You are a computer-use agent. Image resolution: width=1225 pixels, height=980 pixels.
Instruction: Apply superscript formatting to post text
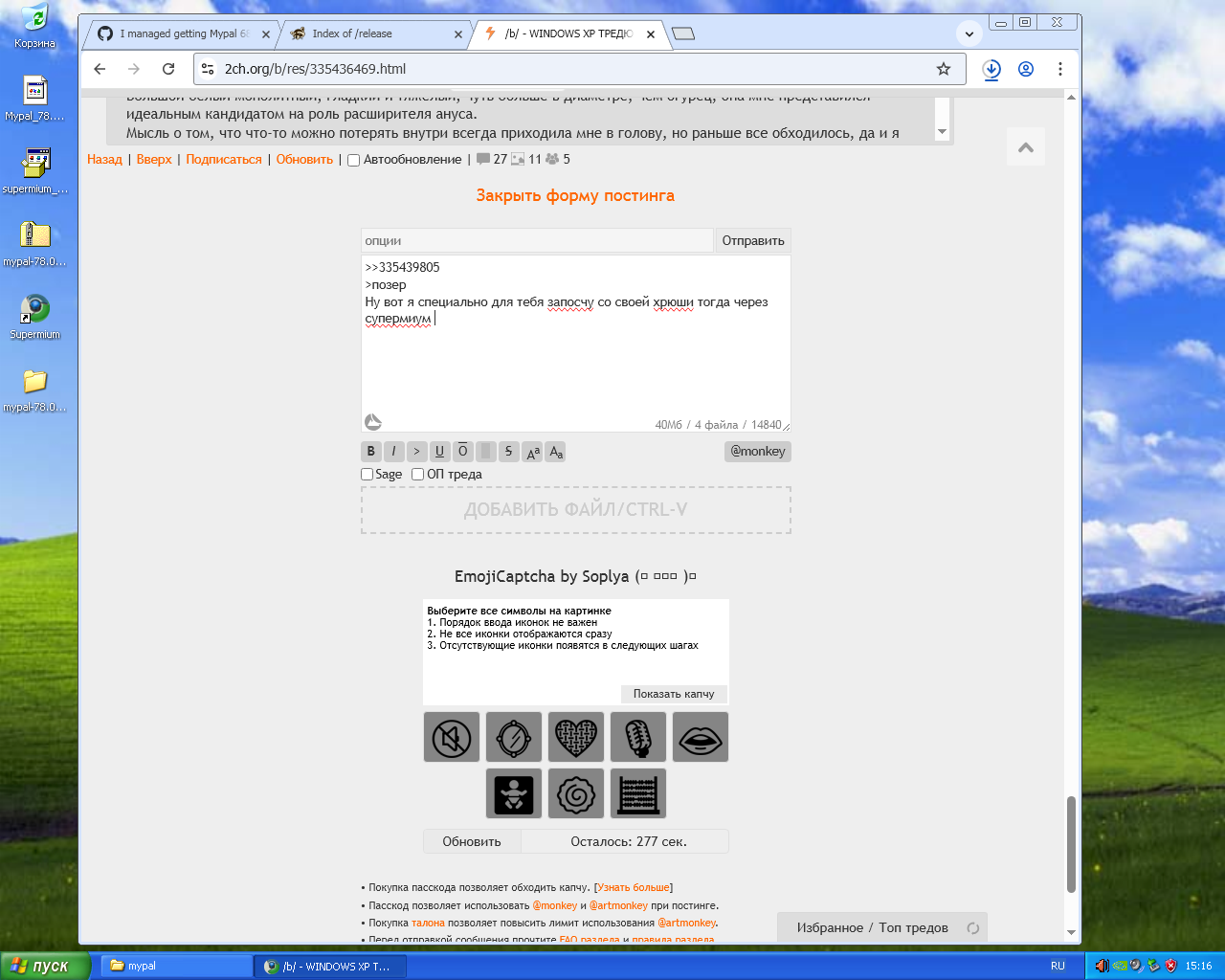pos(533,452)
